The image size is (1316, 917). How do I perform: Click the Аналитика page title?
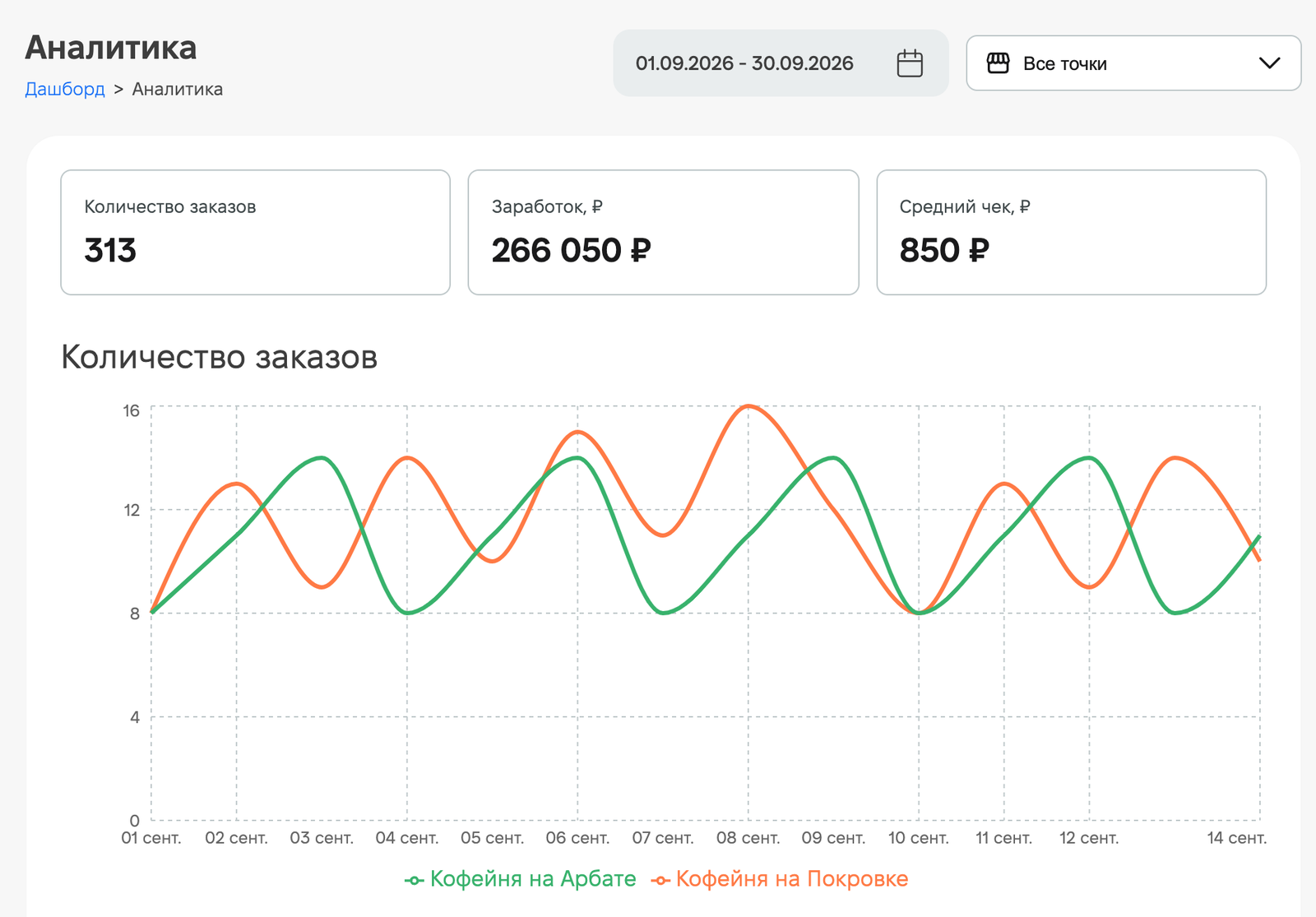(x=111, y=48)
